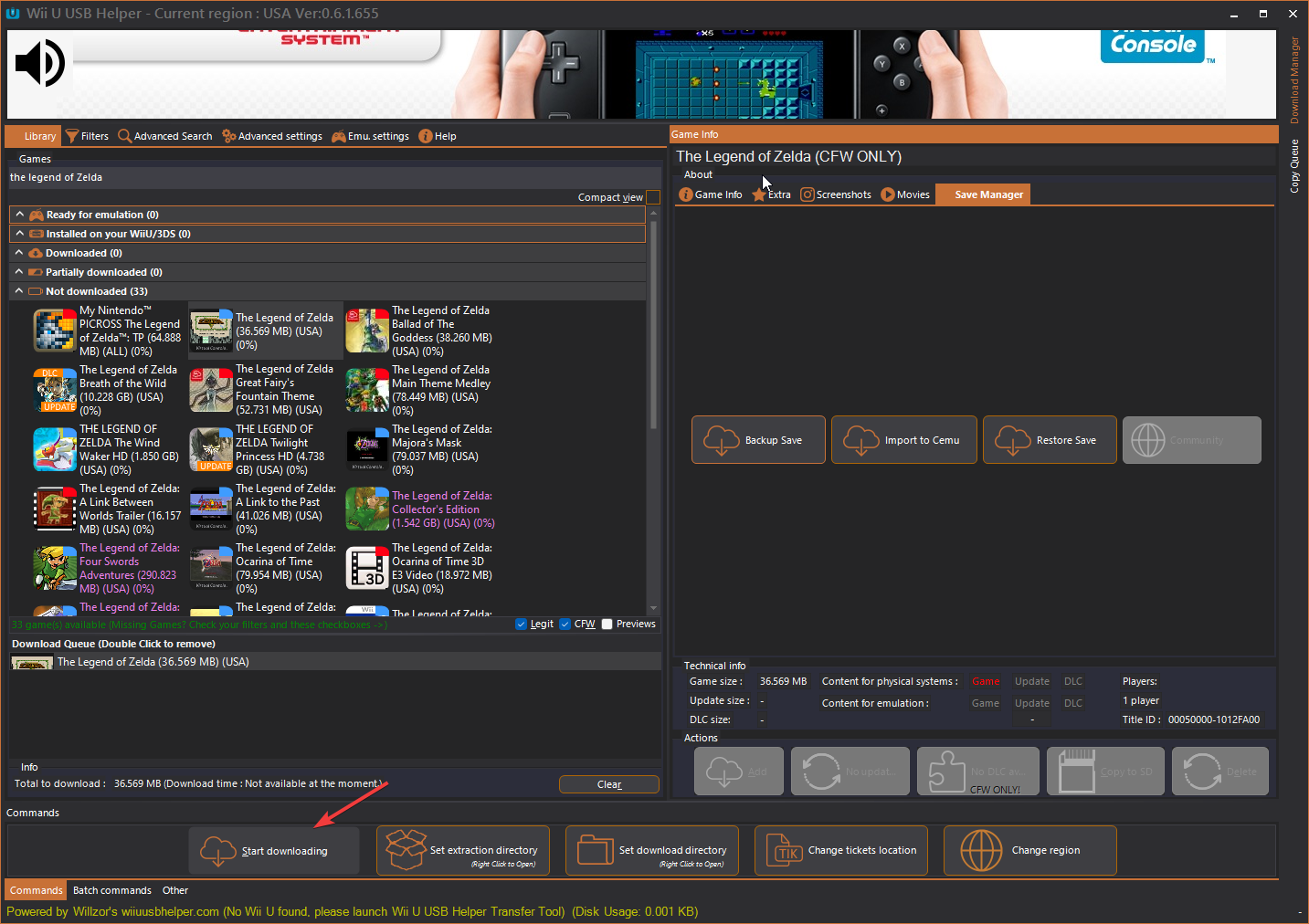Click the game search input field
Viewport: 1309px width, 924px height.
(x=333, y=178)
